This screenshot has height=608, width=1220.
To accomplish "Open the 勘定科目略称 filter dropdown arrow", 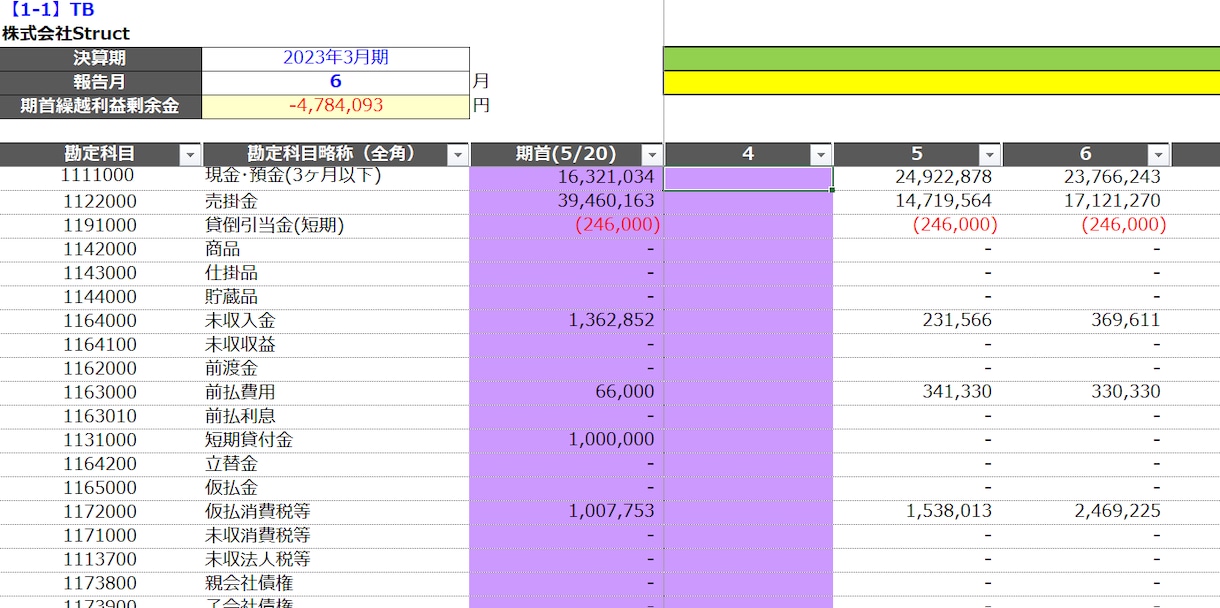I will pyautogui.click(x=457, y=155).
